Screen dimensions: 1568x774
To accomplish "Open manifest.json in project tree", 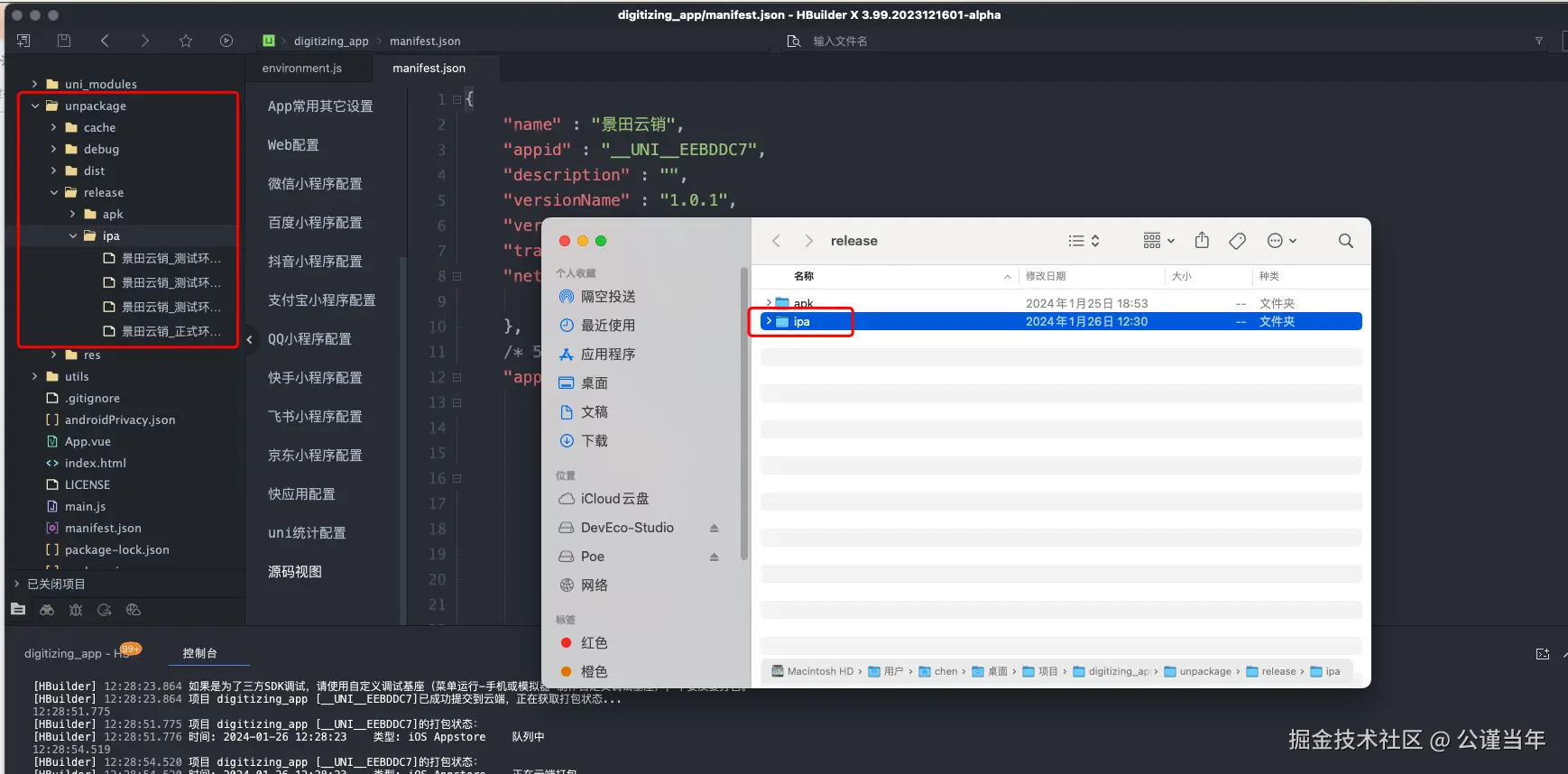I will pos(103,528).
